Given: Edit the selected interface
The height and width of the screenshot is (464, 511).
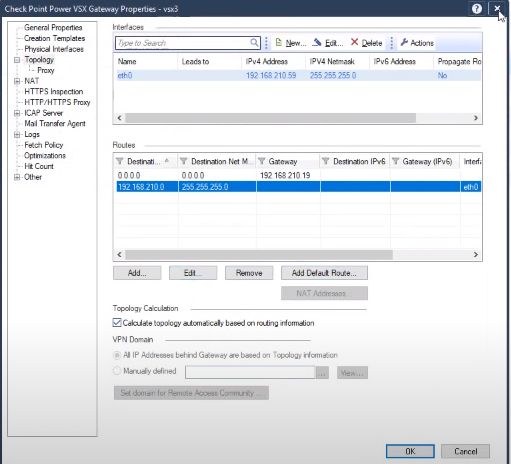Looking at the screenshot, I should point(328,43).
